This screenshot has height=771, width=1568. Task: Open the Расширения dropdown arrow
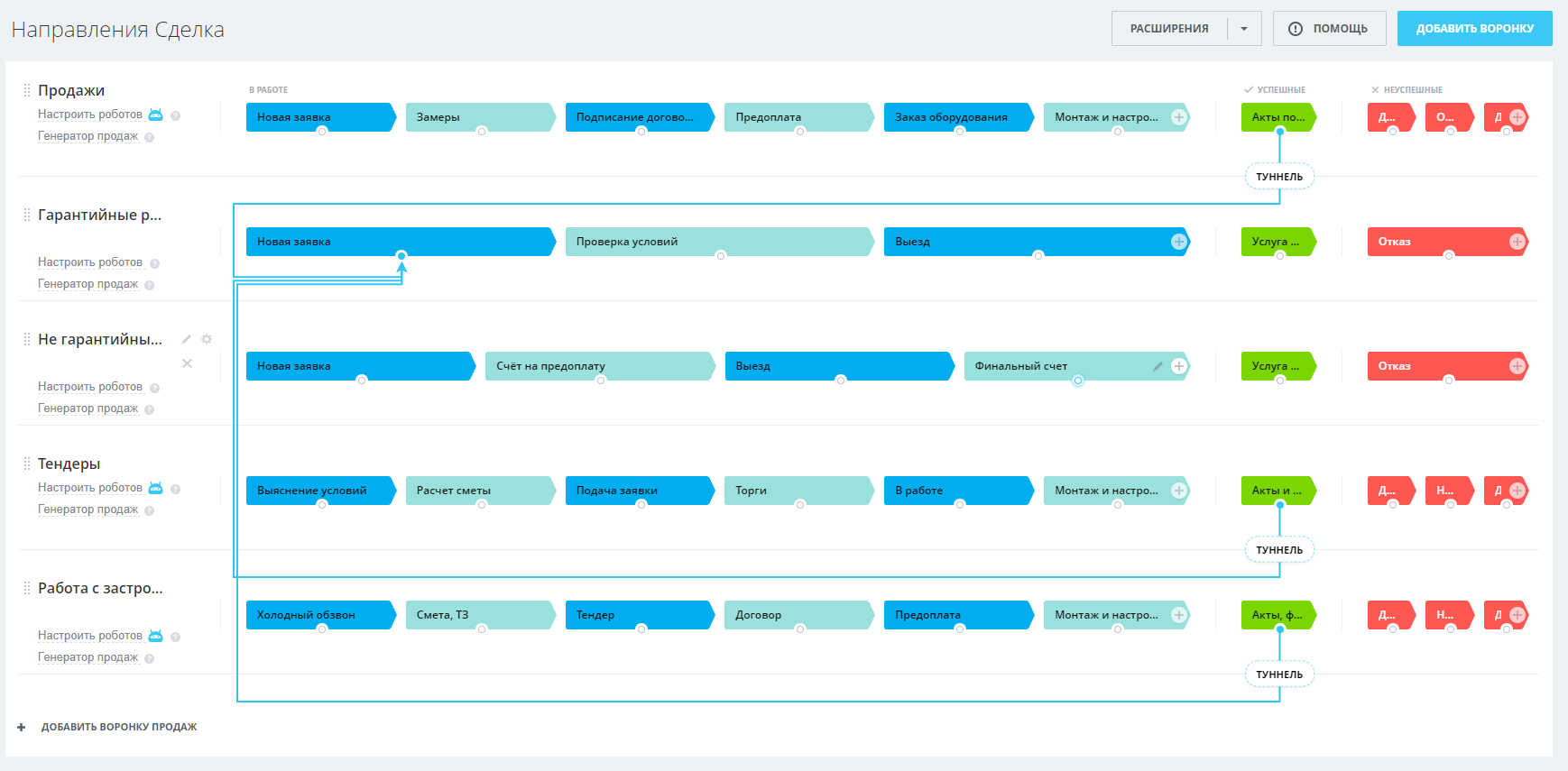(1244, 29)
